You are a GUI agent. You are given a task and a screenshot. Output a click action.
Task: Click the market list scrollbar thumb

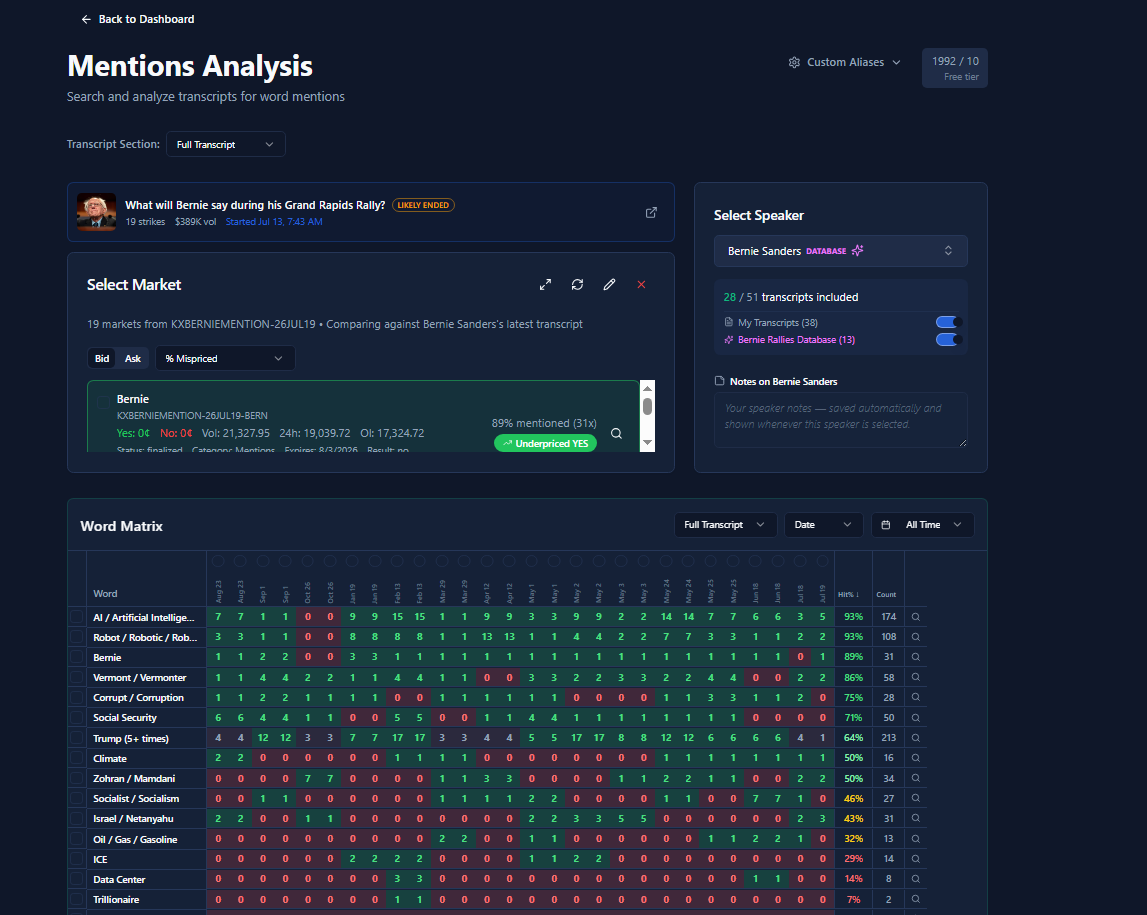[x=647, y=407]
